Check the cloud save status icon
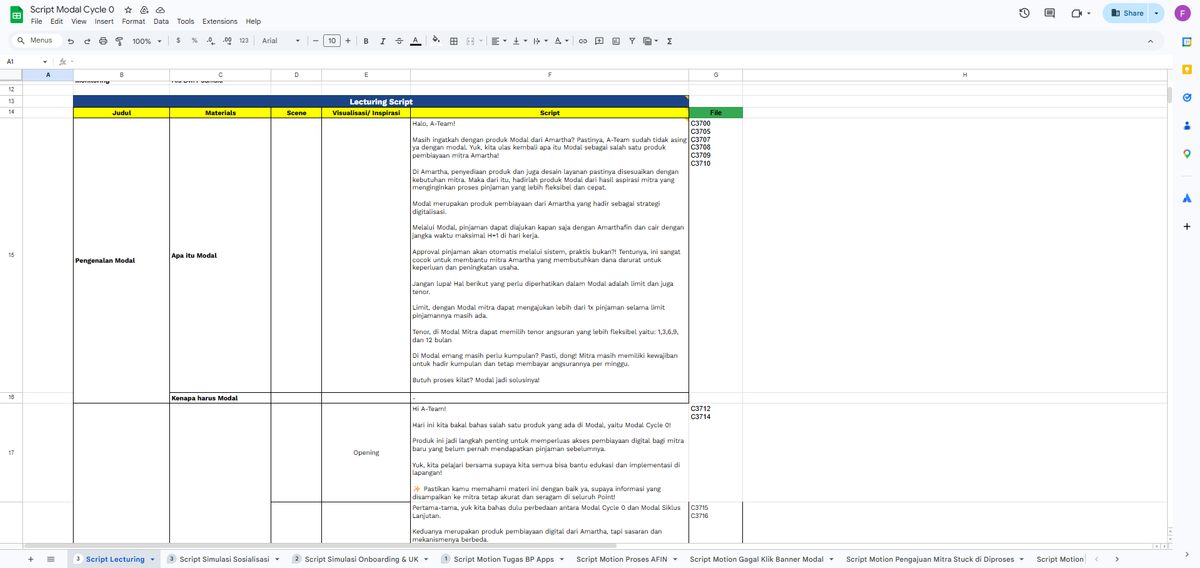 point(160,9)
